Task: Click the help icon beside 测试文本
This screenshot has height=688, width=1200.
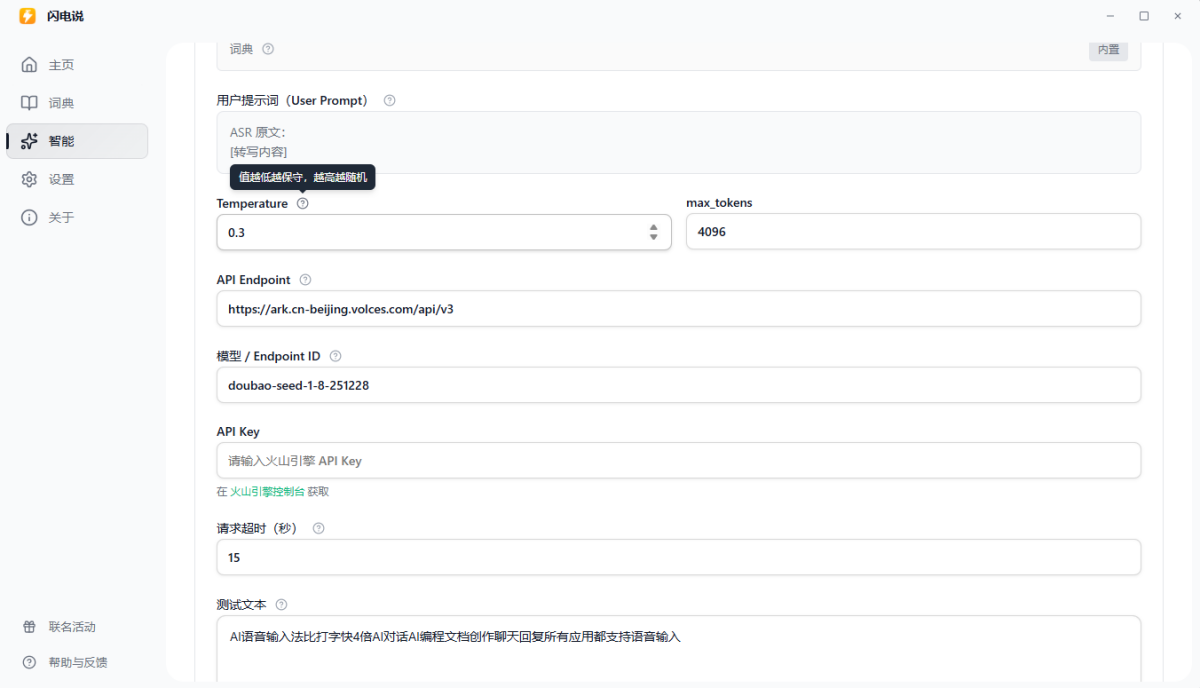Action: coord(281,604)
